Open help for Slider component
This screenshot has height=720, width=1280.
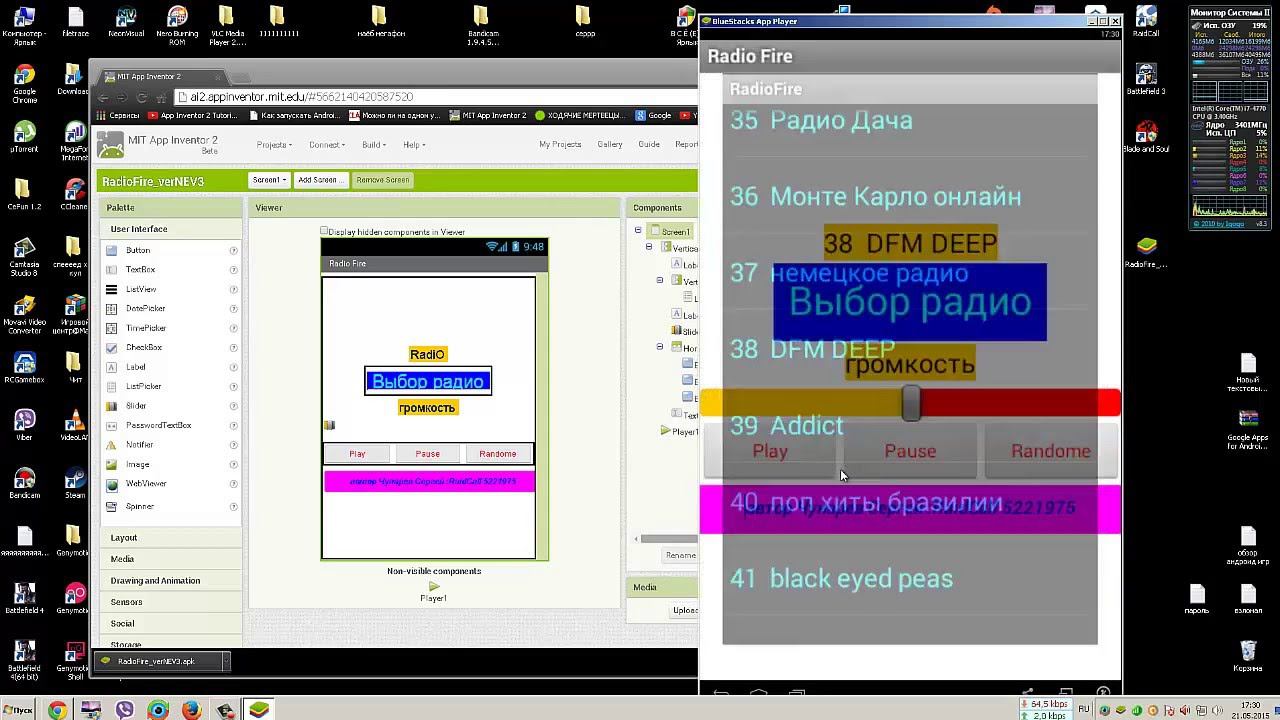click(x=233, y=406)
